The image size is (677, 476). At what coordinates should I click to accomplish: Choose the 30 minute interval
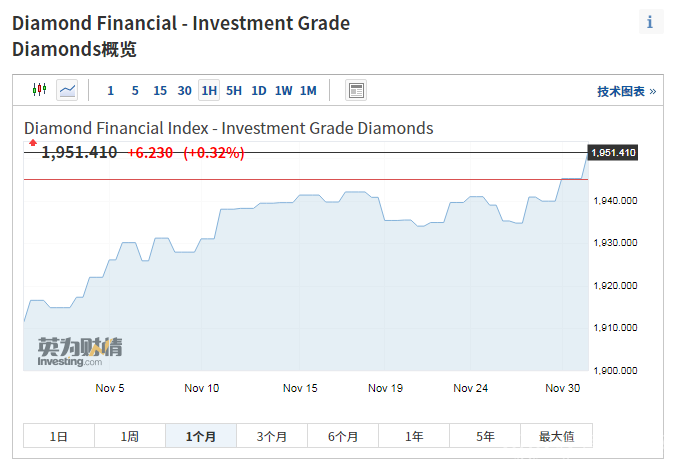tap(184, 91)
